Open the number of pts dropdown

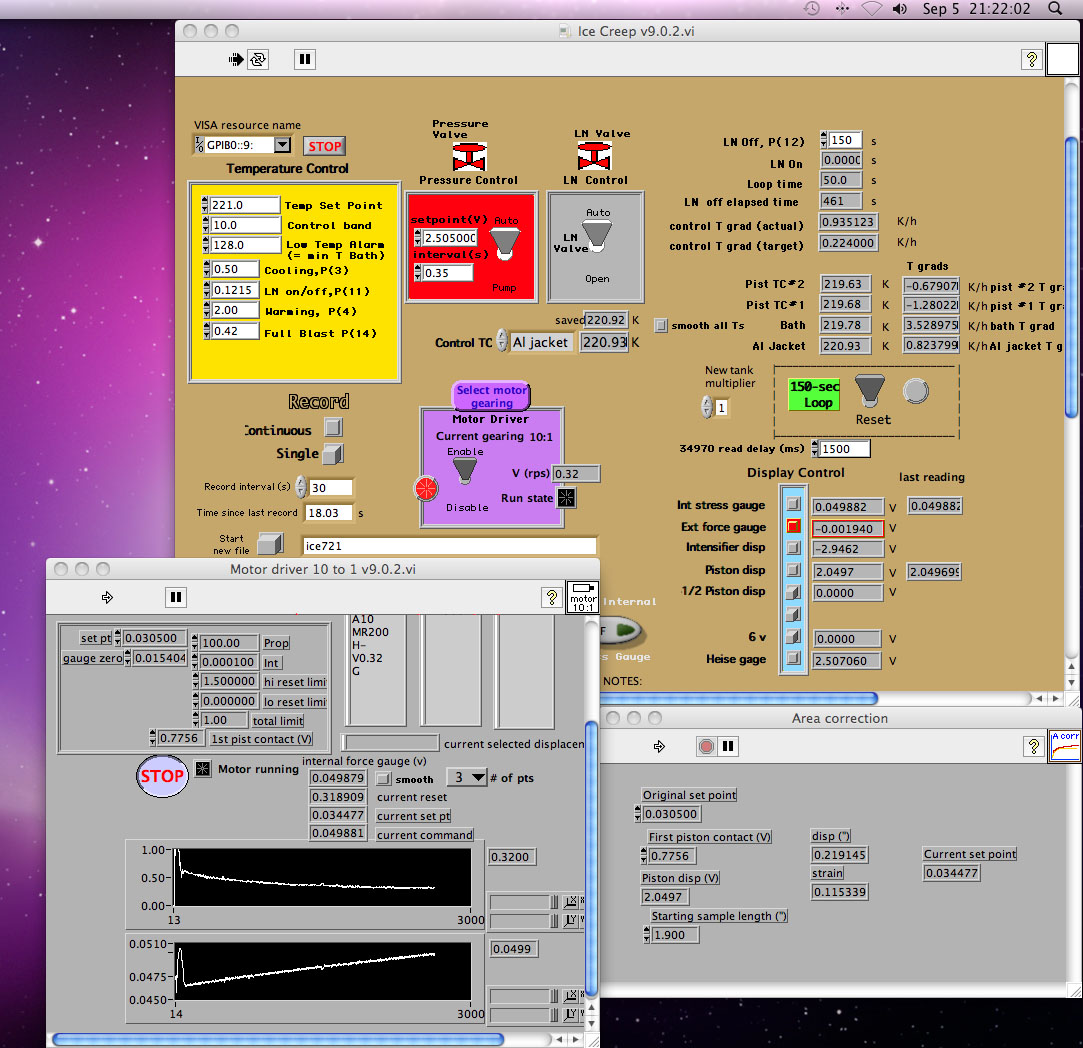click(x=466, y=777)
